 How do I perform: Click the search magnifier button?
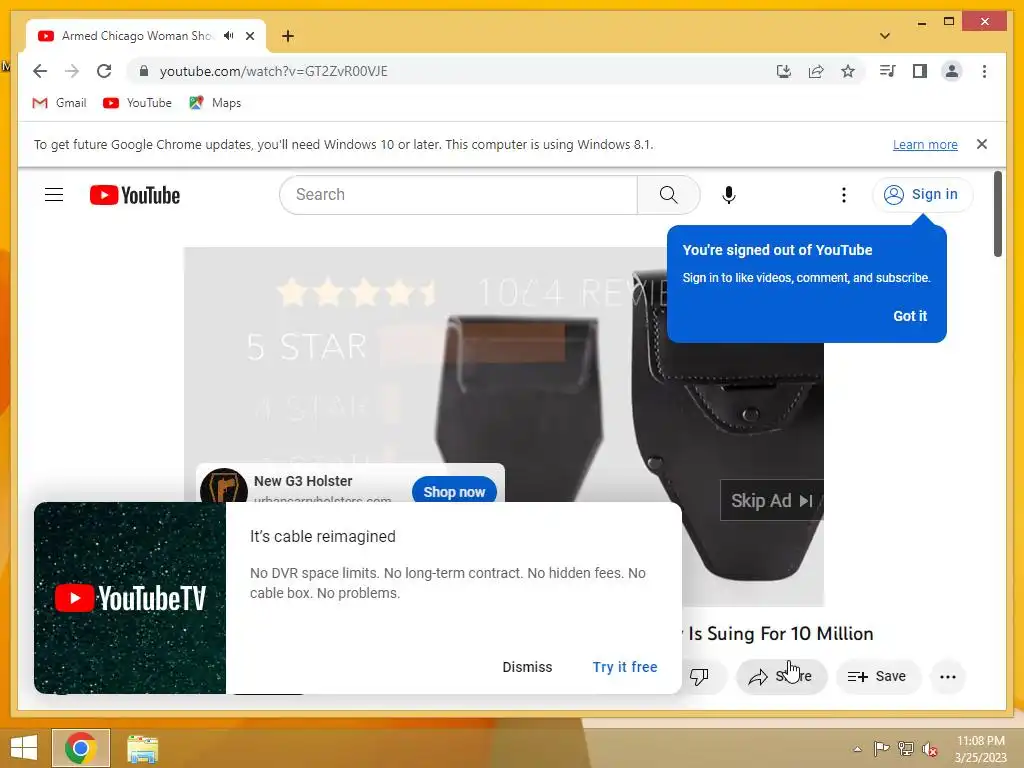pos(668,195)
